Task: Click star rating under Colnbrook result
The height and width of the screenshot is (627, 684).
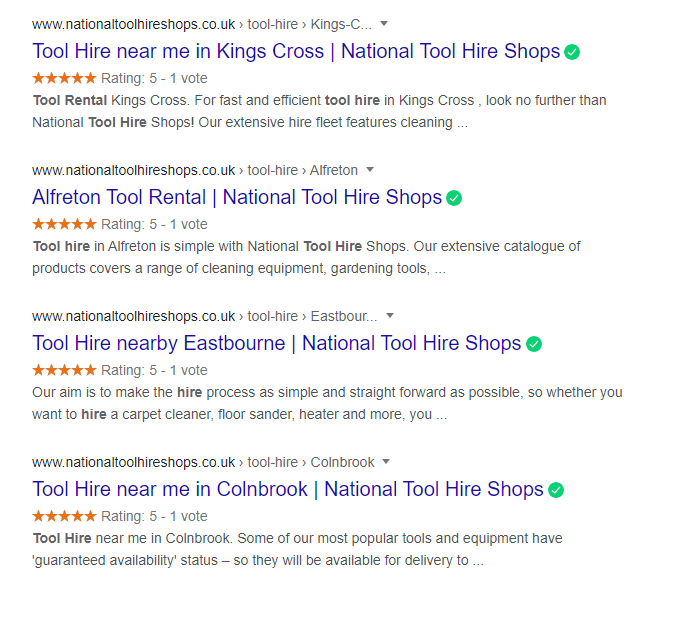Action: [64, 517]
